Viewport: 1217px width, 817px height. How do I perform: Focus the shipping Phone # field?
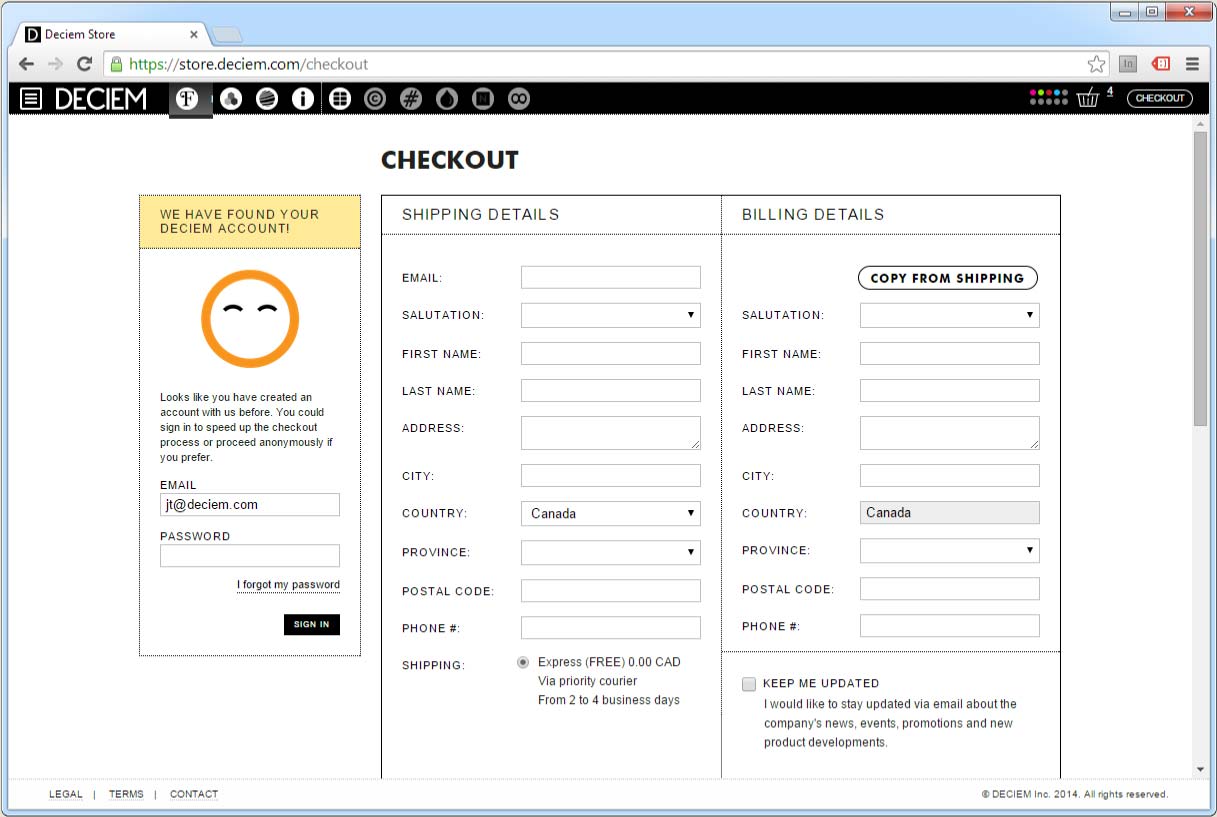(x=611, y=627)
